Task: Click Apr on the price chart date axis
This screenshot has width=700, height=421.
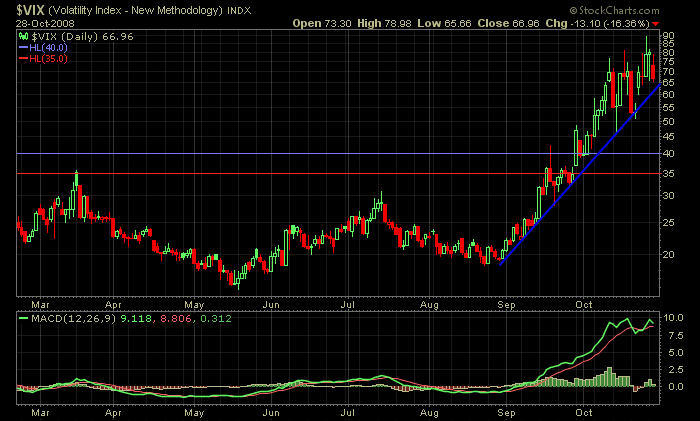Action: tap(113, 304)
